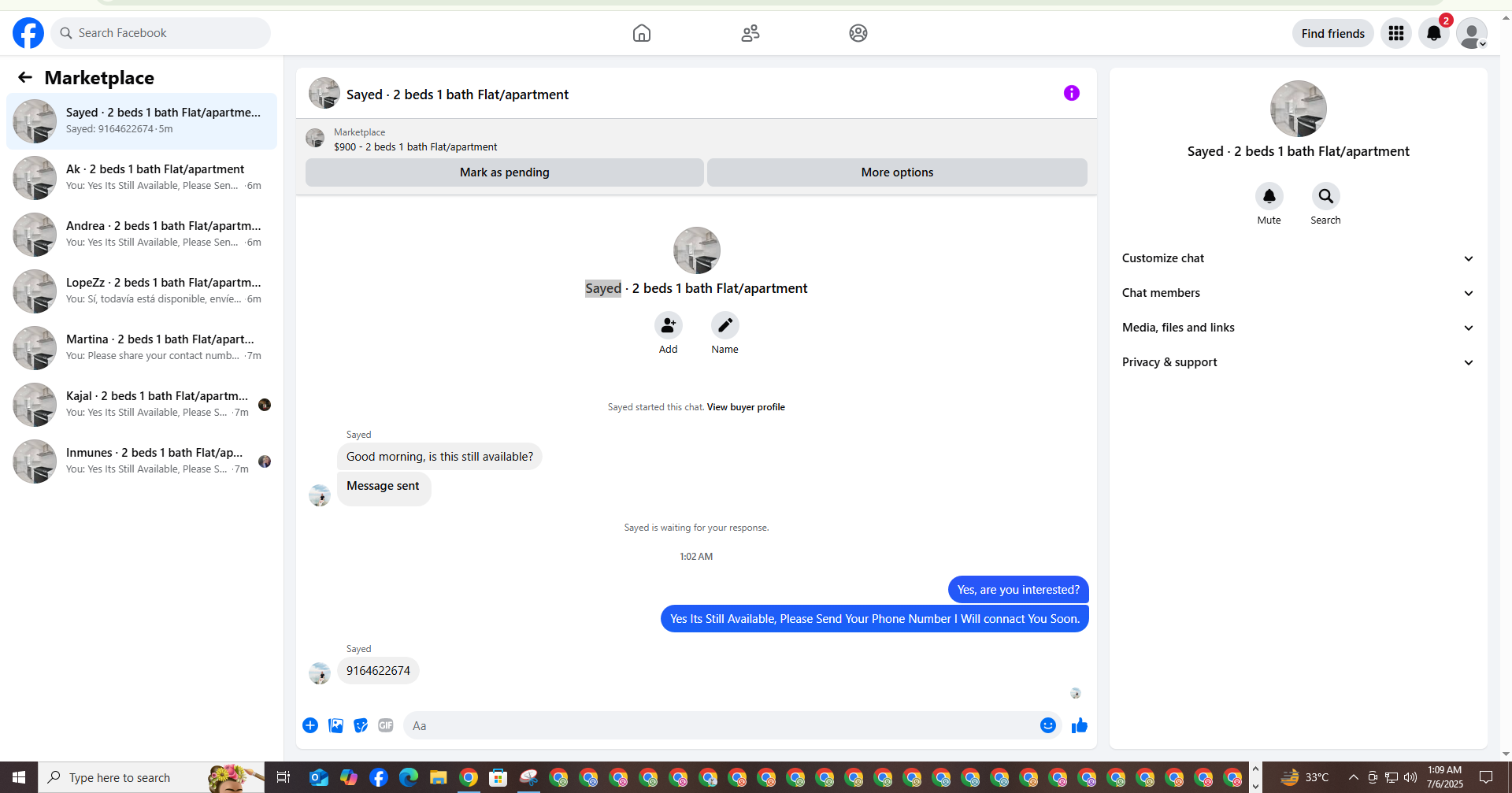Open the Ak conversation in chat list
This screenshot has width=1512, height=793.
tap(142, 177)
